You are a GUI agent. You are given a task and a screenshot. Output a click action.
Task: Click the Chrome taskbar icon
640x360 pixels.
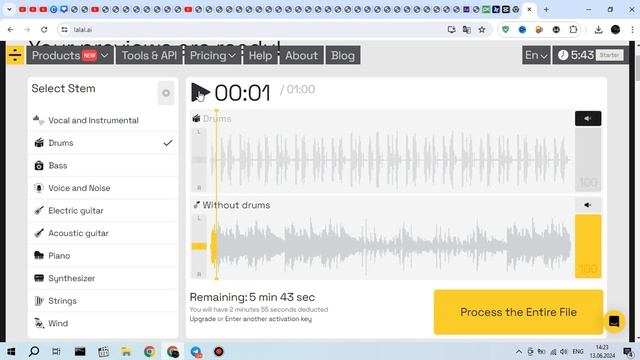click(x=149, y=351)
